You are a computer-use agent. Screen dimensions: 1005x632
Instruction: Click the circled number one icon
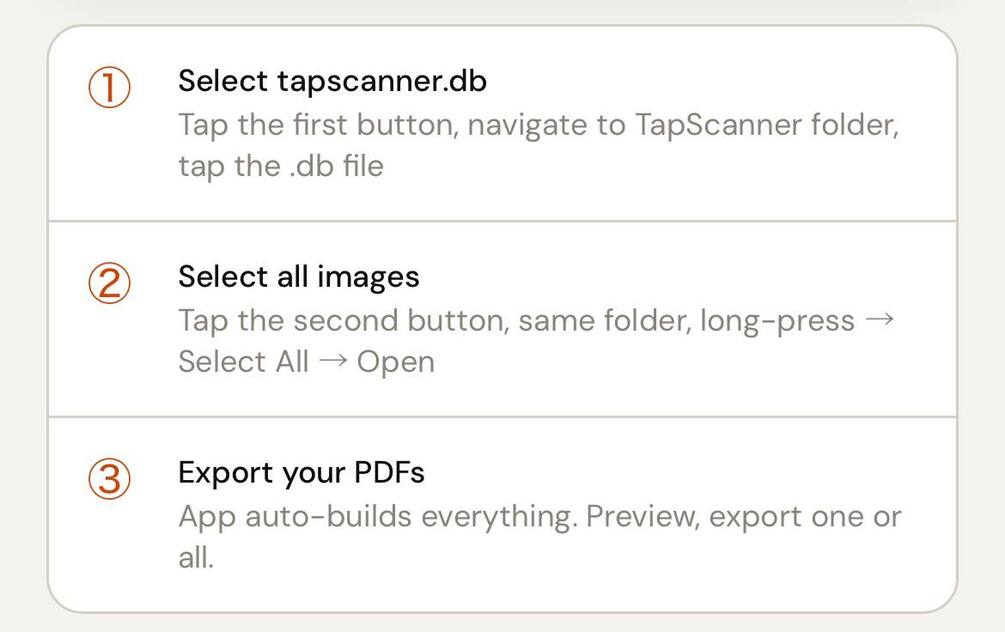pos(108,89)
